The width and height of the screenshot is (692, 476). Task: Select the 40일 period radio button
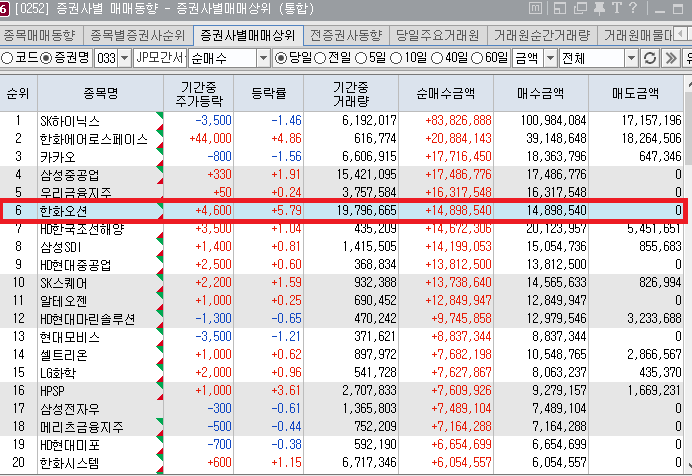pos(437,58)
